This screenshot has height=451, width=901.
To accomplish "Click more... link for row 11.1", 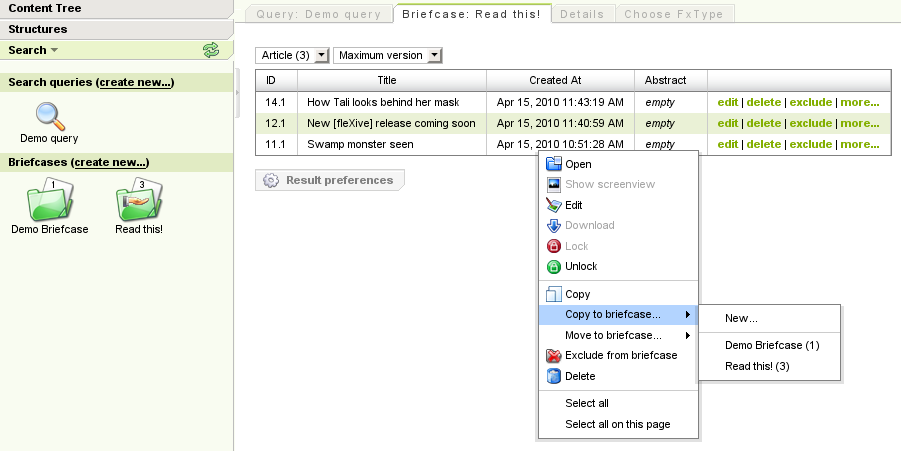I will (x=860, y=144).
